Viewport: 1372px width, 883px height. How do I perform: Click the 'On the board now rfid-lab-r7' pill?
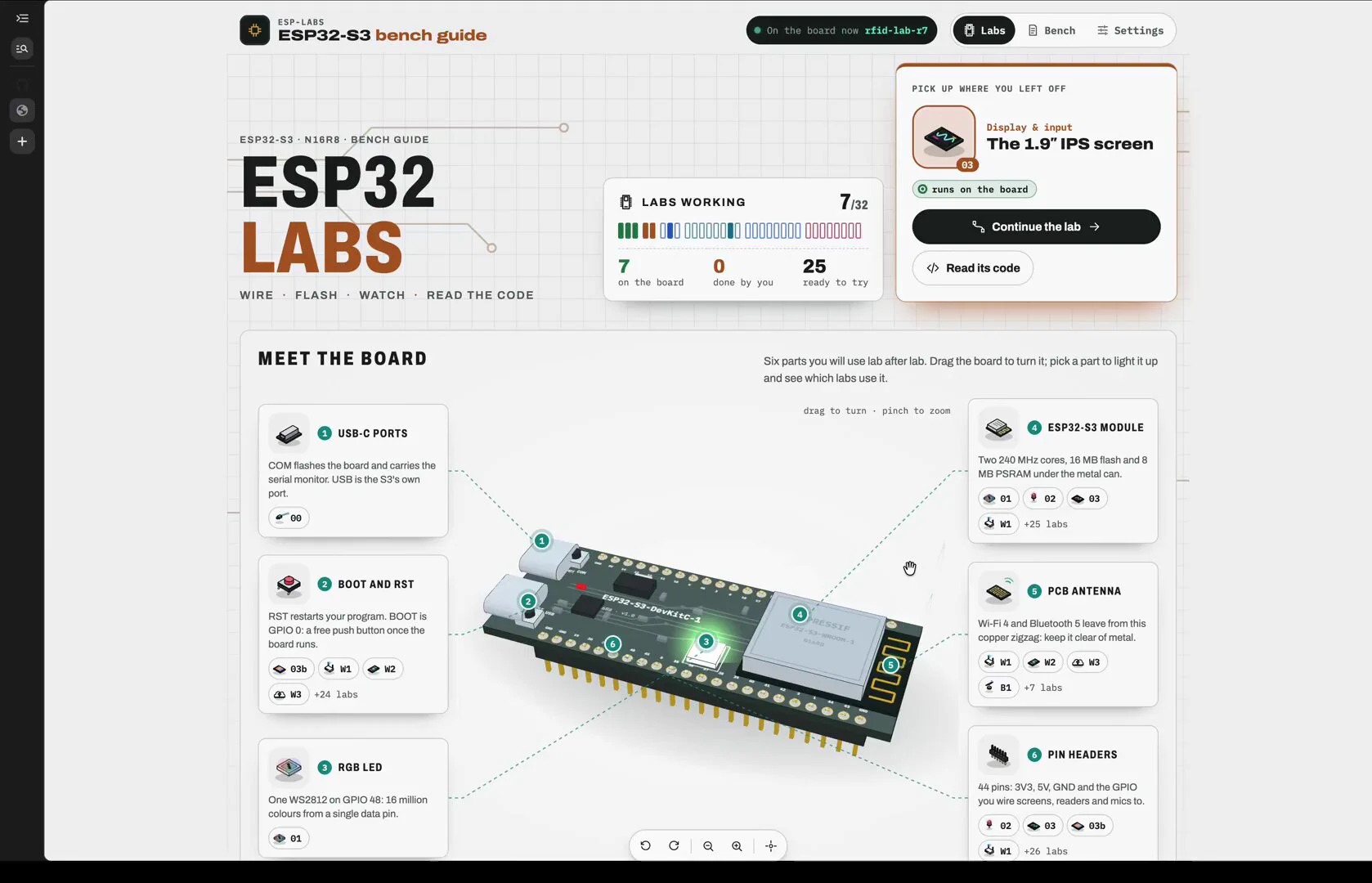(841, 30)
